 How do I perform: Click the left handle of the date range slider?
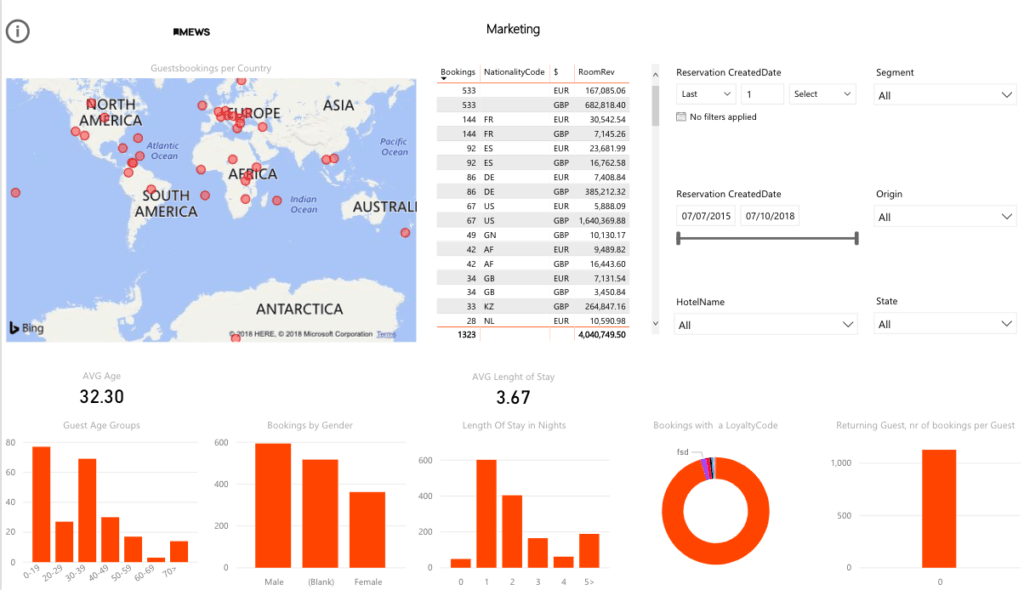pos(679,238)
